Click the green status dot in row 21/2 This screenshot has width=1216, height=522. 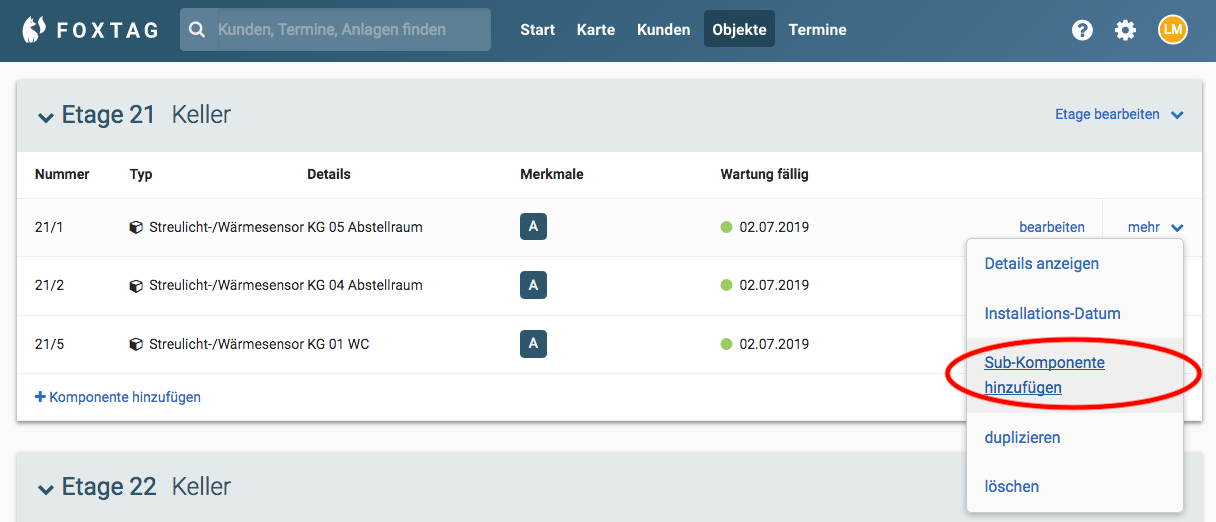pyautogui.click(x=727, y=286)
